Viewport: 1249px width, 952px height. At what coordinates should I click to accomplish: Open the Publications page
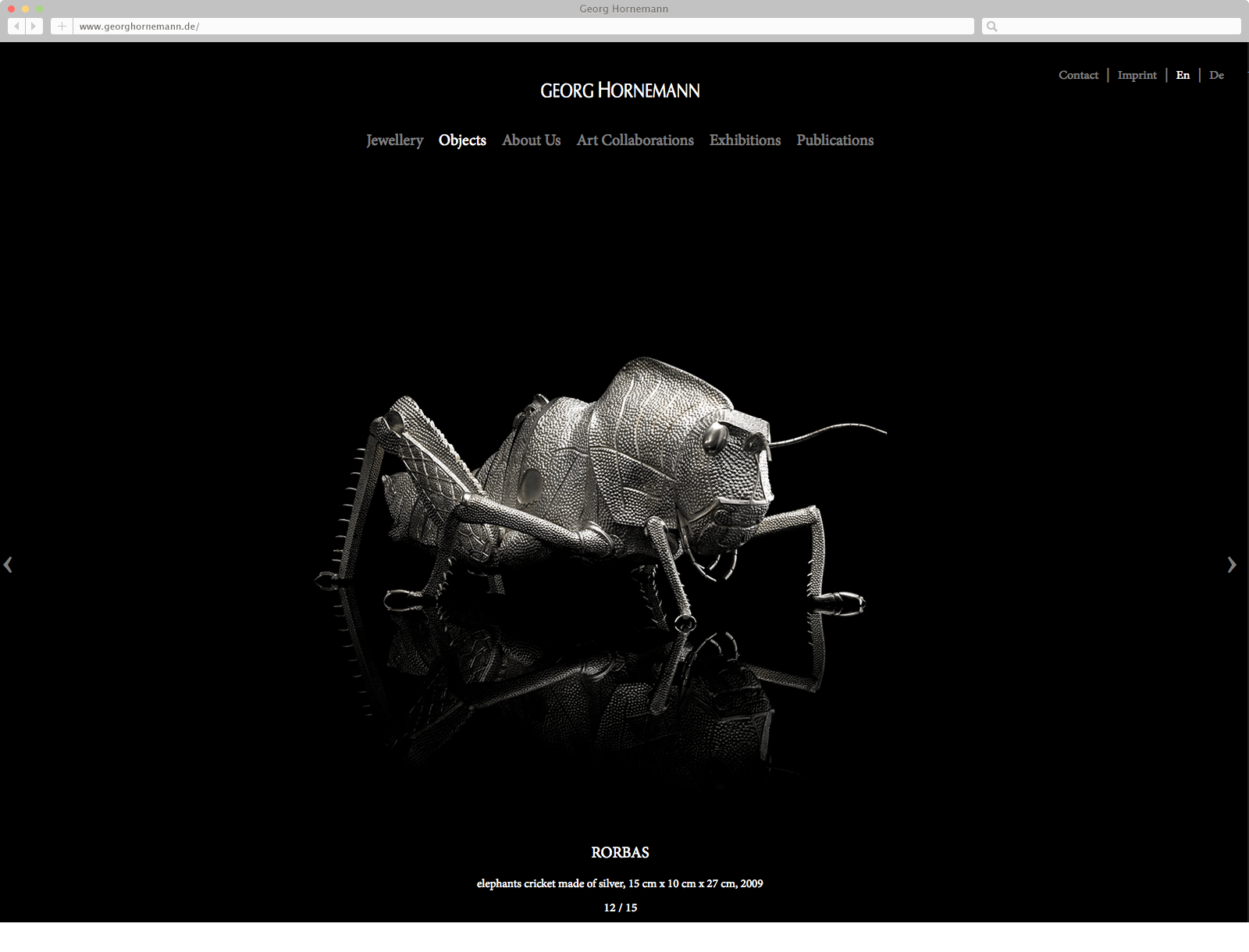[835, 140]
